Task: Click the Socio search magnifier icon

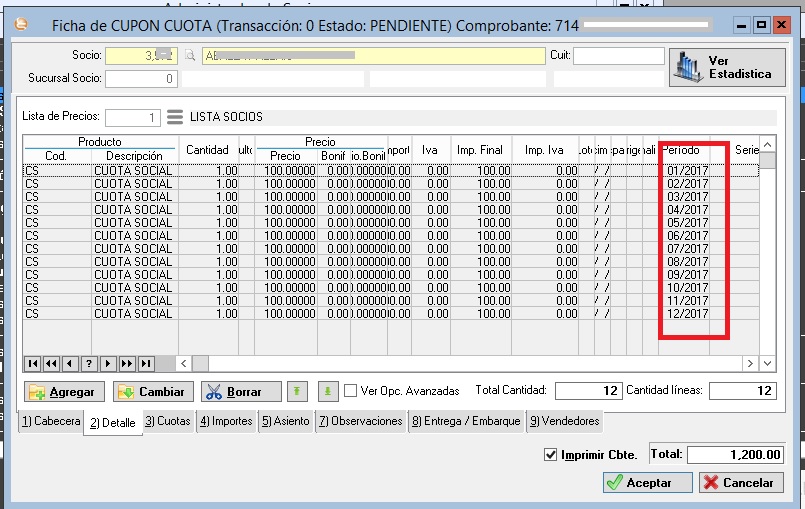Action: point(188,56)
